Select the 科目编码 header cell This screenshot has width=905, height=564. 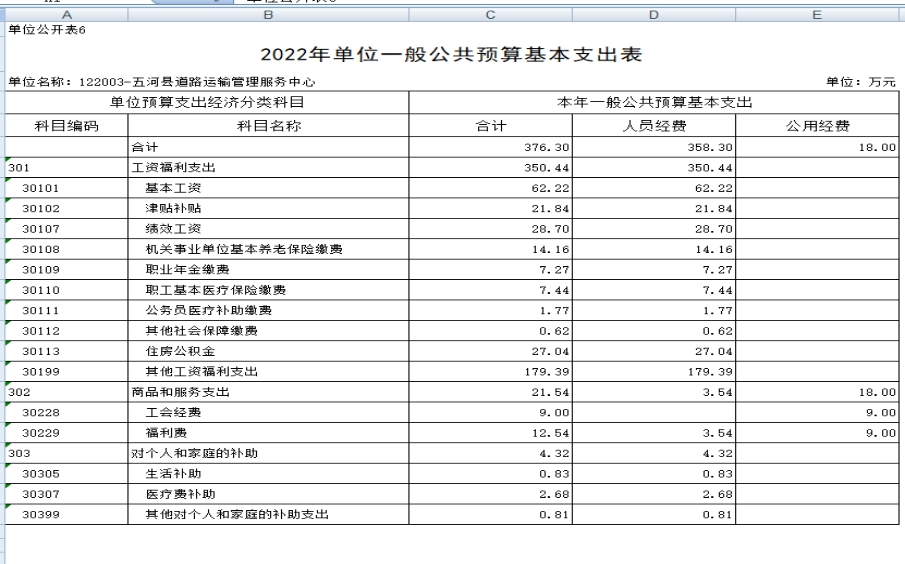click(x=66, y=126)
